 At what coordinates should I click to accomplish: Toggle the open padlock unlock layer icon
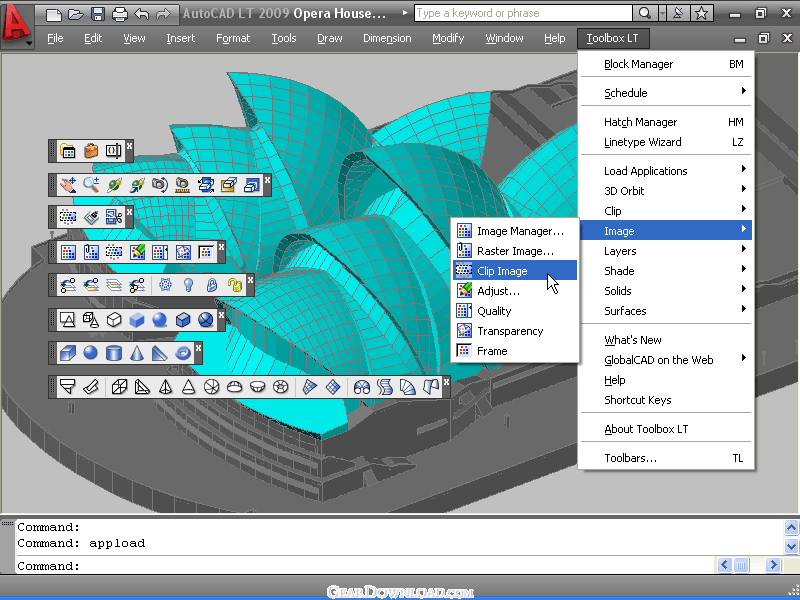(234, 285)
